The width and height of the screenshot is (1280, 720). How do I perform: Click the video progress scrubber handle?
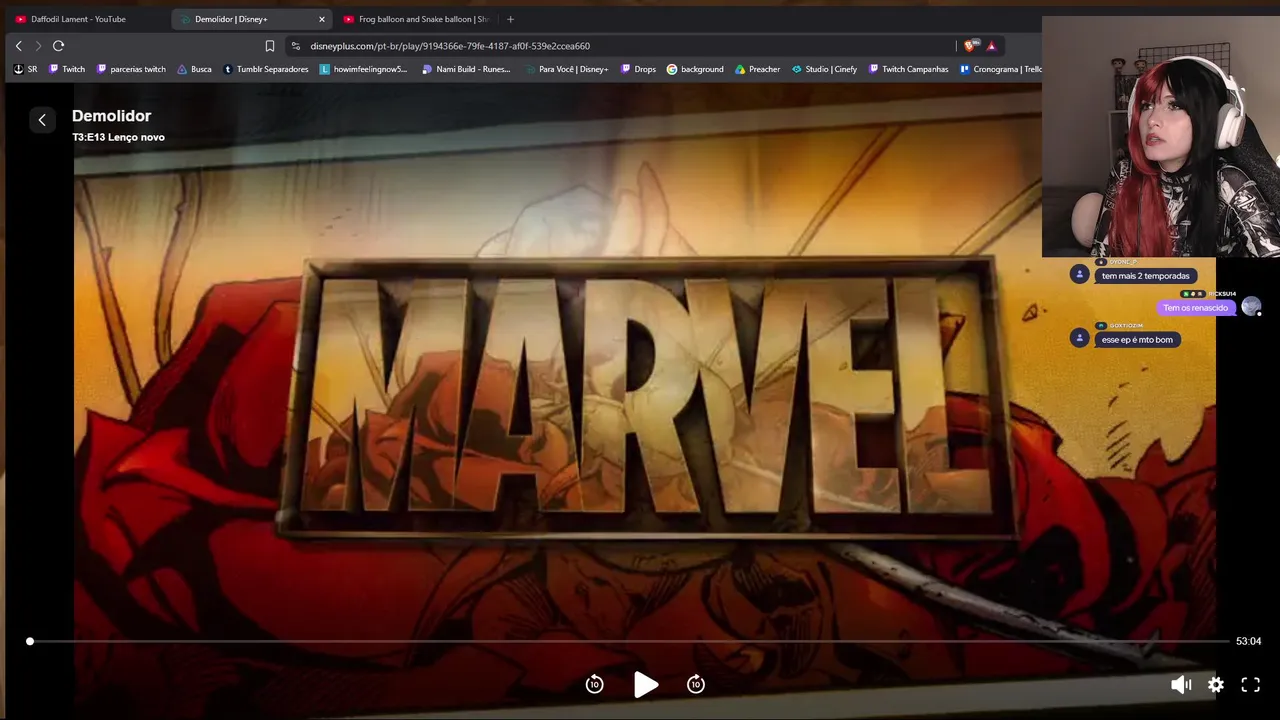click(x=30, y=641)
